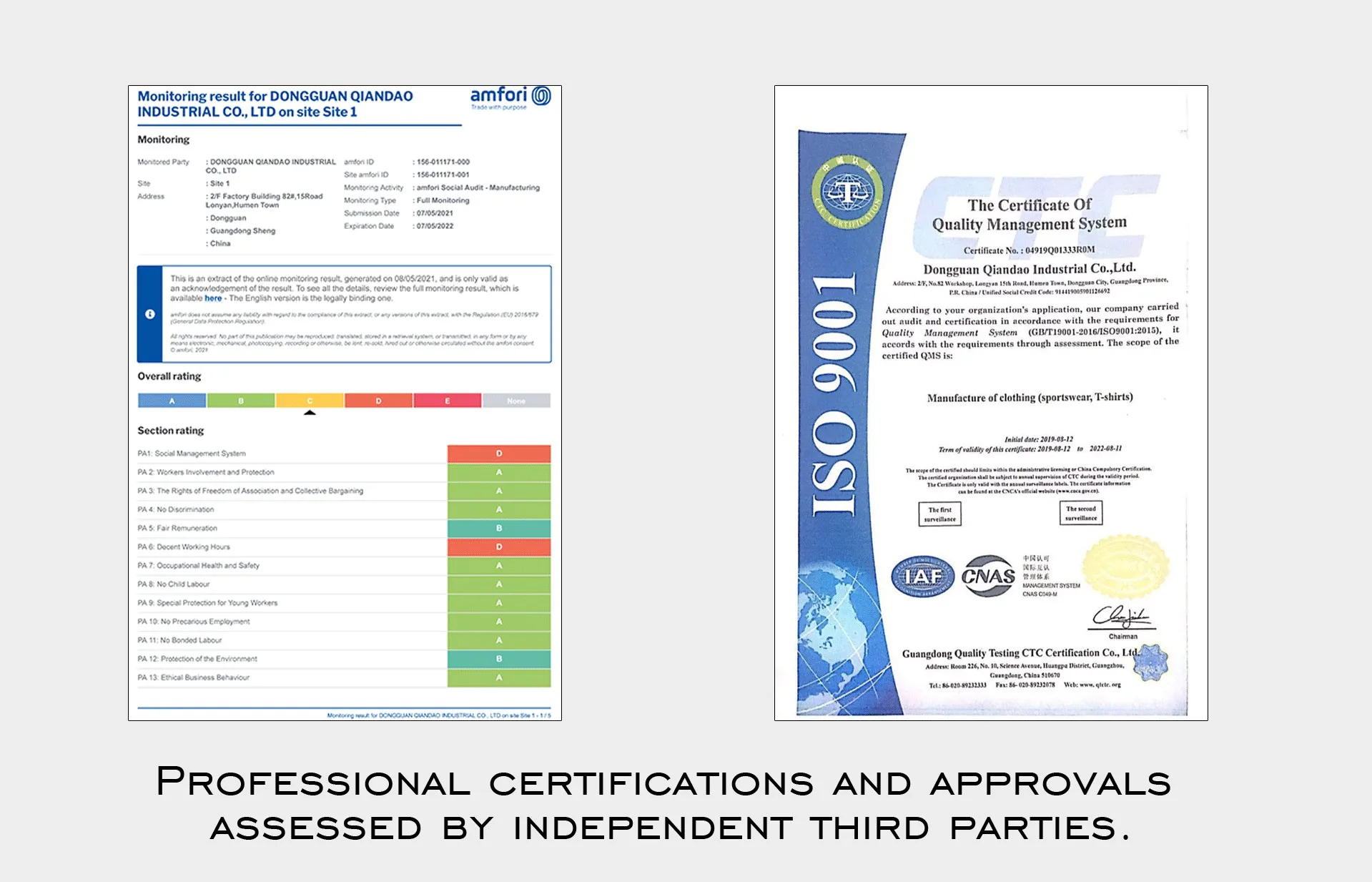Click the 'Overall rating' heading
Screen dimensions: 1372x882
[x=169, y=376]
